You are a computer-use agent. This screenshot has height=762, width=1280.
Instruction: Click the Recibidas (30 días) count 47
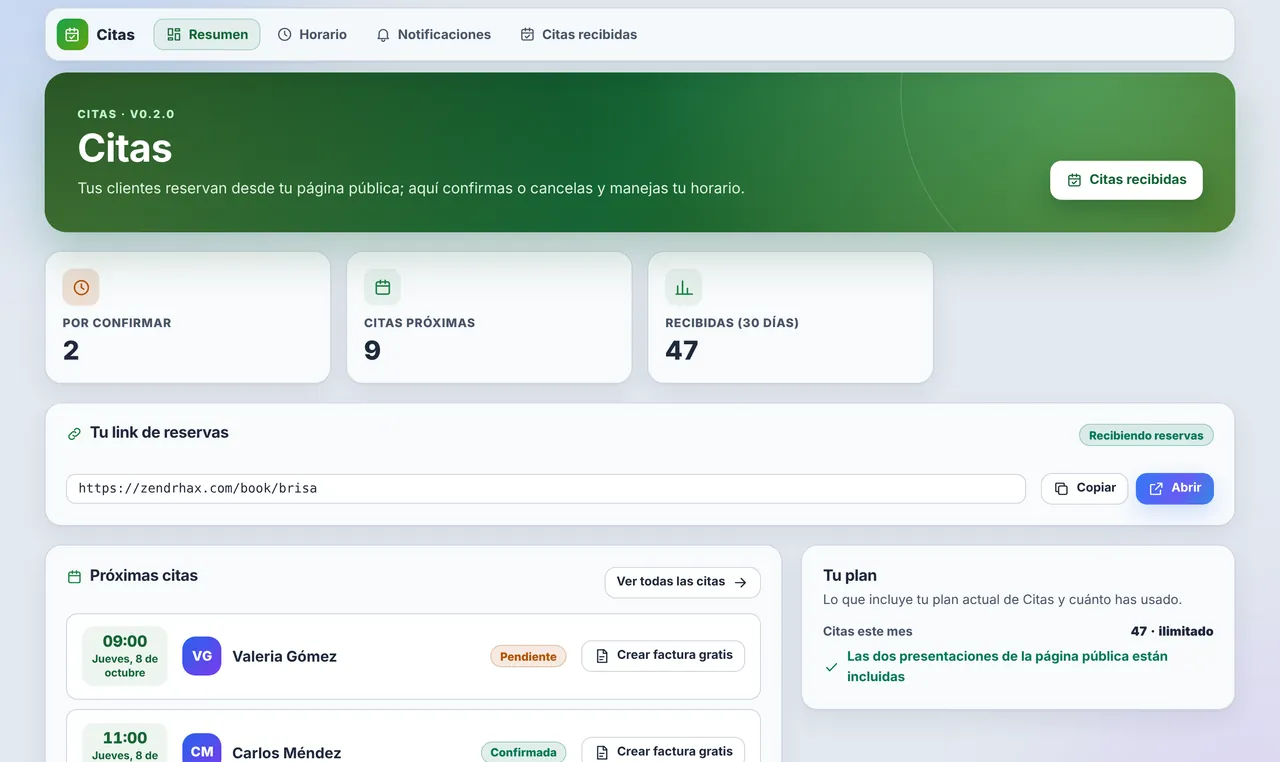[682, 350]
